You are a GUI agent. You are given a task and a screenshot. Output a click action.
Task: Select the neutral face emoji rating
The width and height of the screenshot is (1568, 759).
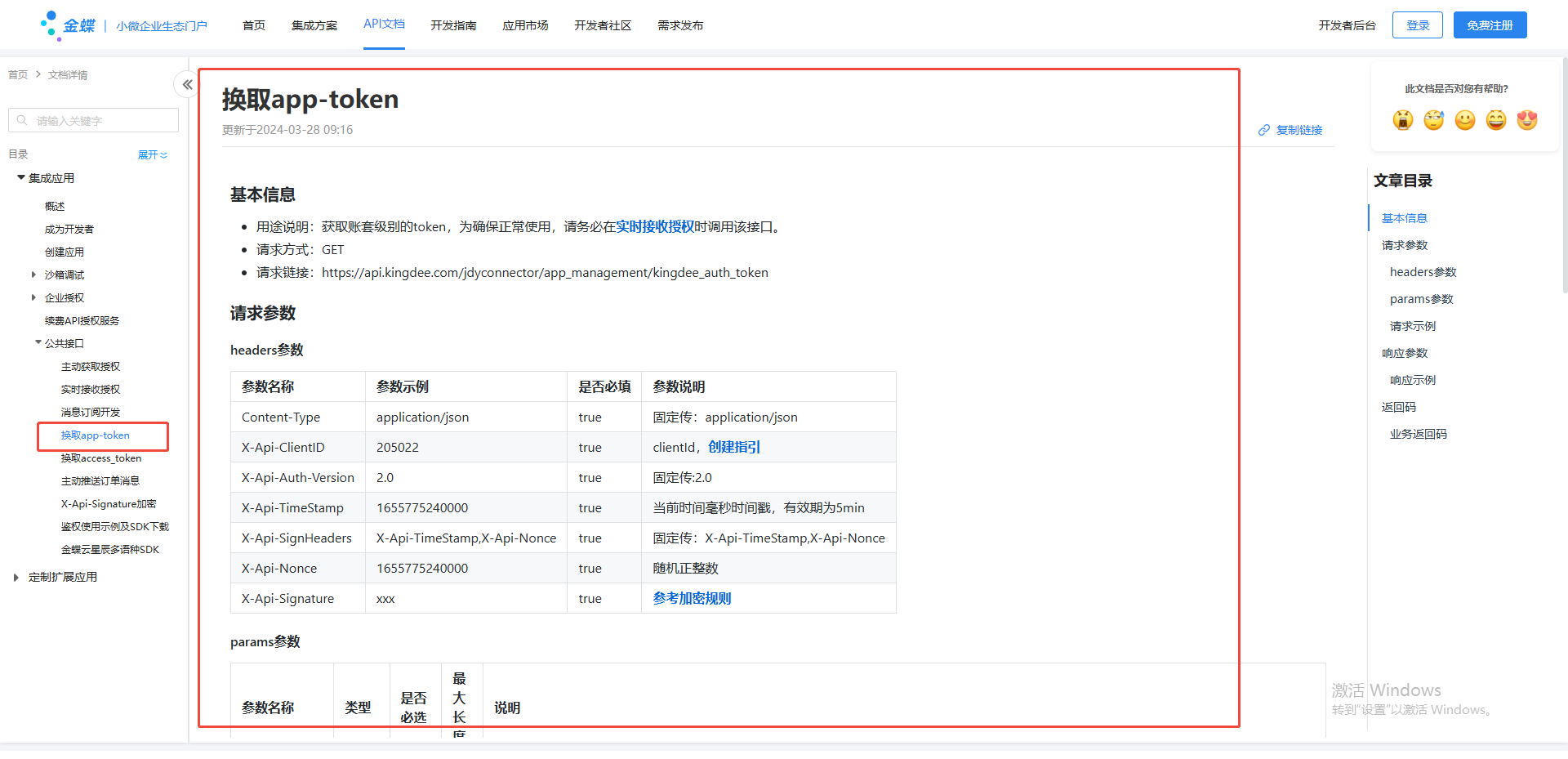[x=1464, y=119]
